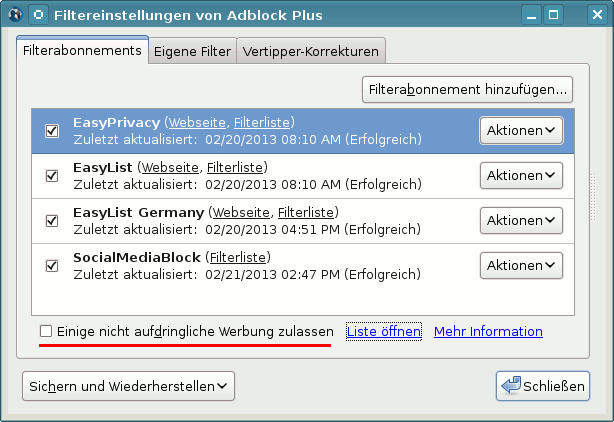
Task: Open the EasyList Filterliste link
Action: [235, 168]
